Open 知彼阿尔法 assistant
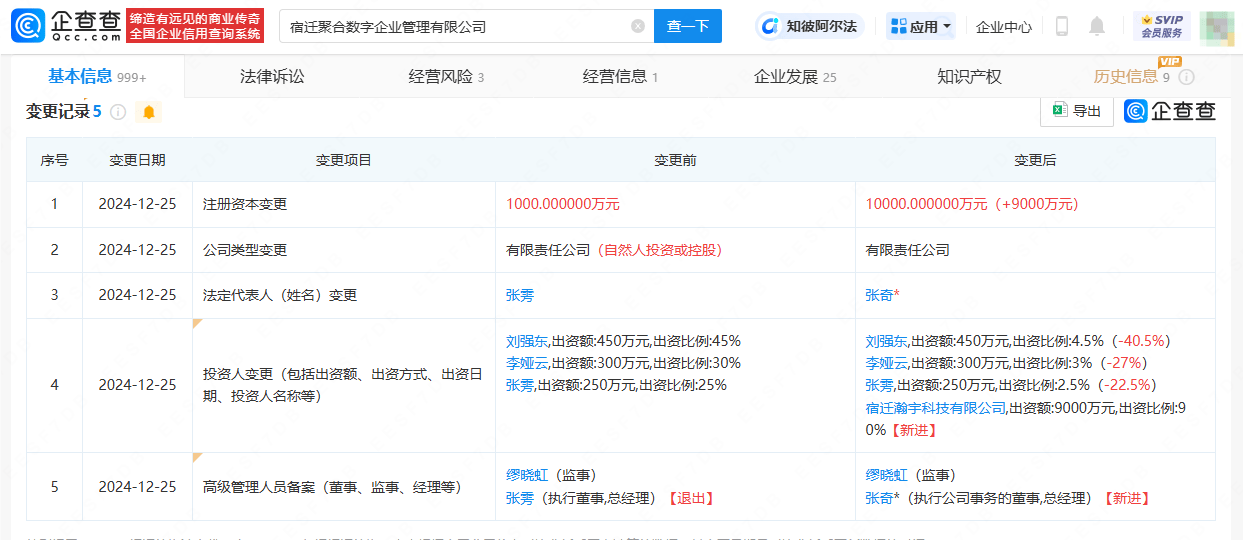This screenshot has width=1243, height=540. [809, 27]
